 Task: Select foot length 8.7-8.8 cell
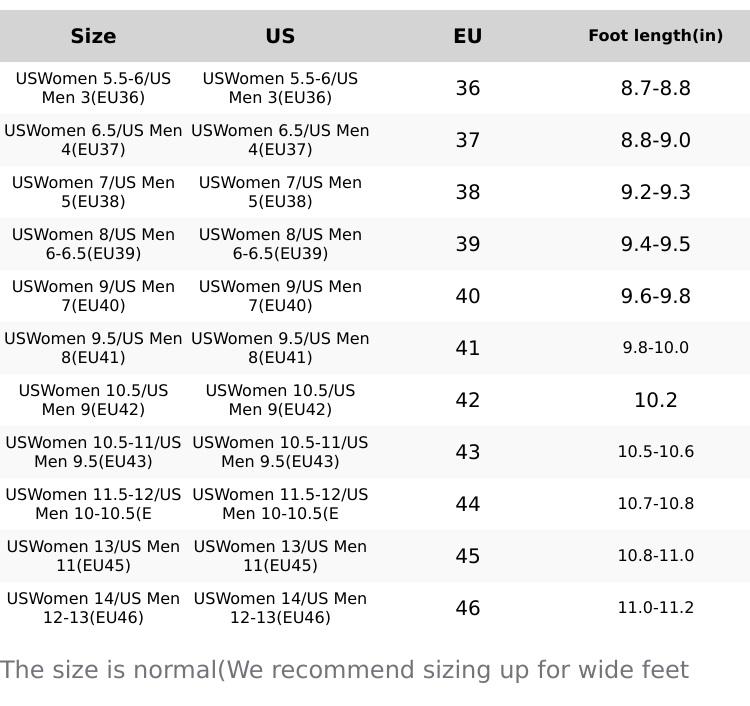(x=655, y=88)
